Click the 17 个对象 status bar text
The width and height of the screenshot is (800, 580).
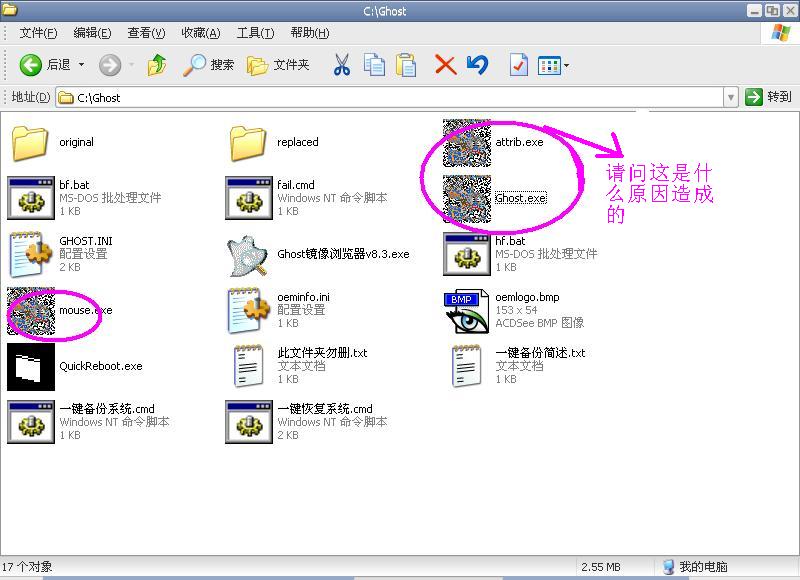[27, 567]
